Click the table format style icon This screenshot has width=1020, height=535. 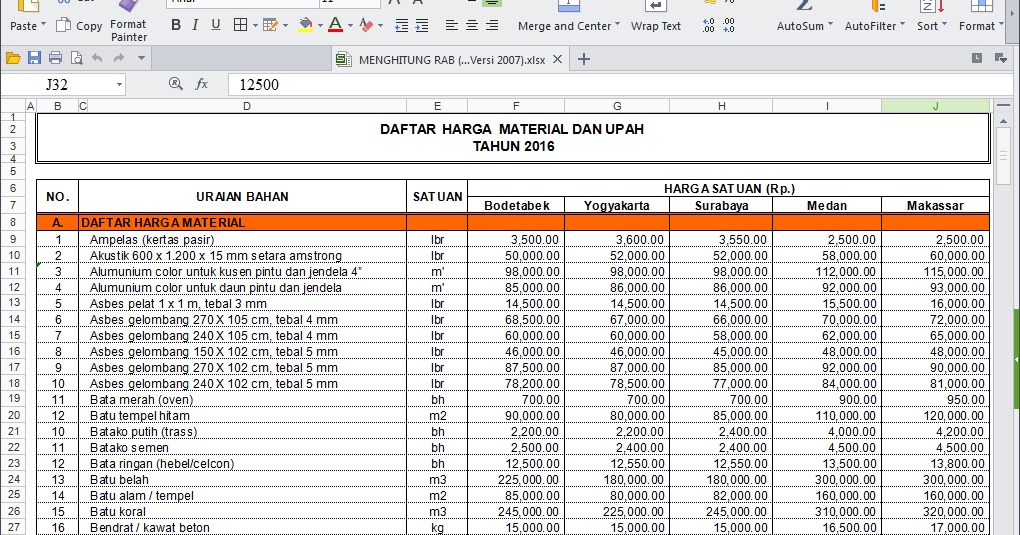tap(271, 25)
